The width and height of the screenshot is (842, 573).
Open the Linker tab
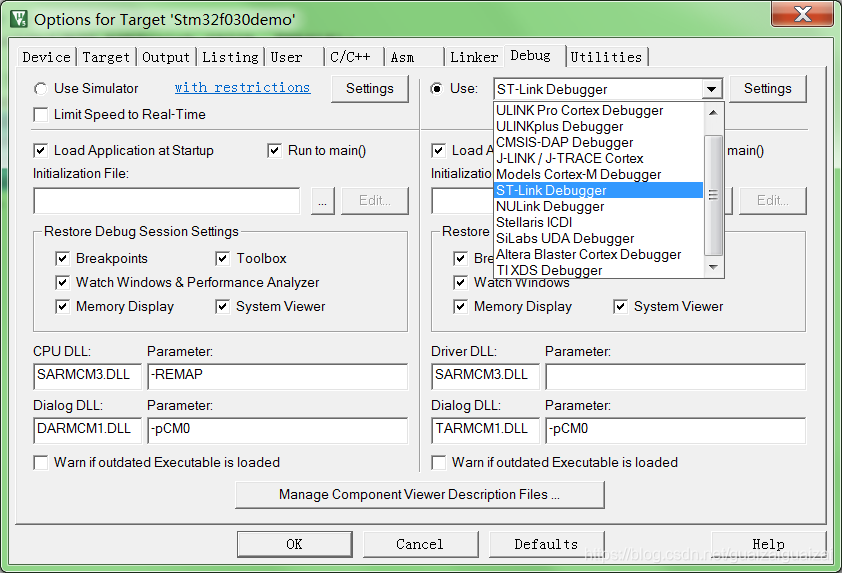pos(474,57)
